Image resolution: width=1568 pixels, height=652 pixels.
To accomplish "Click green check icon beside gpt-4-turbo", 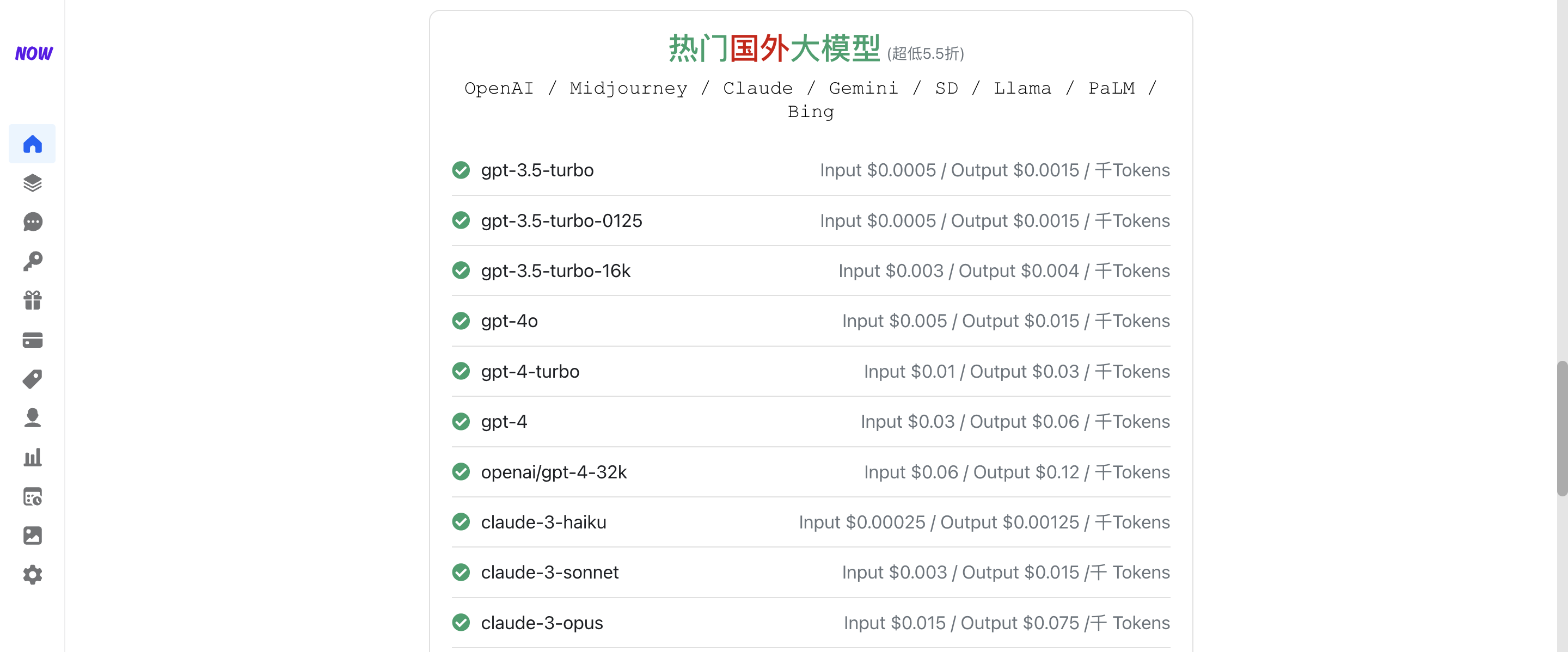I will click(x=461, y=371).
